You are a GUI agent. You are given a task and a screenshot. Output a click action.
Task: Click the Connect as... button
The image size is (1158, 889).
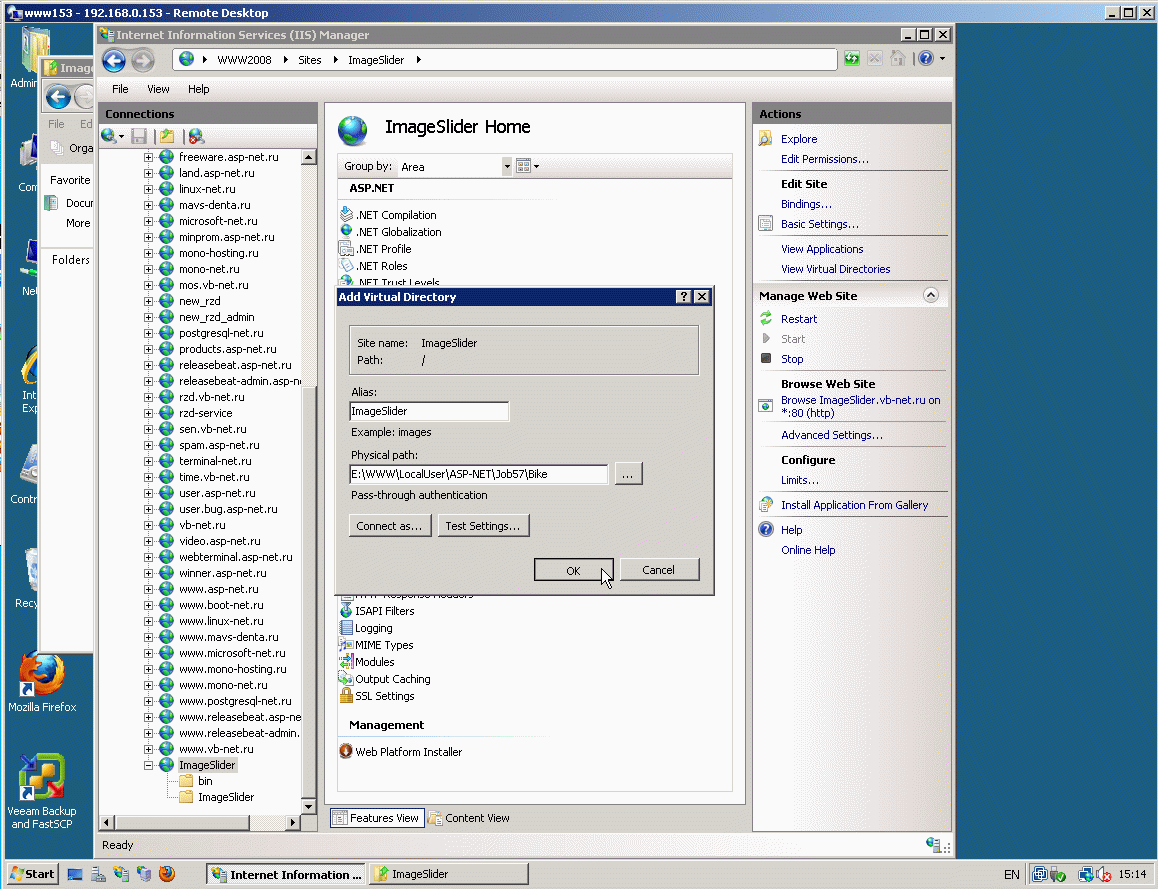click(389, 526)
